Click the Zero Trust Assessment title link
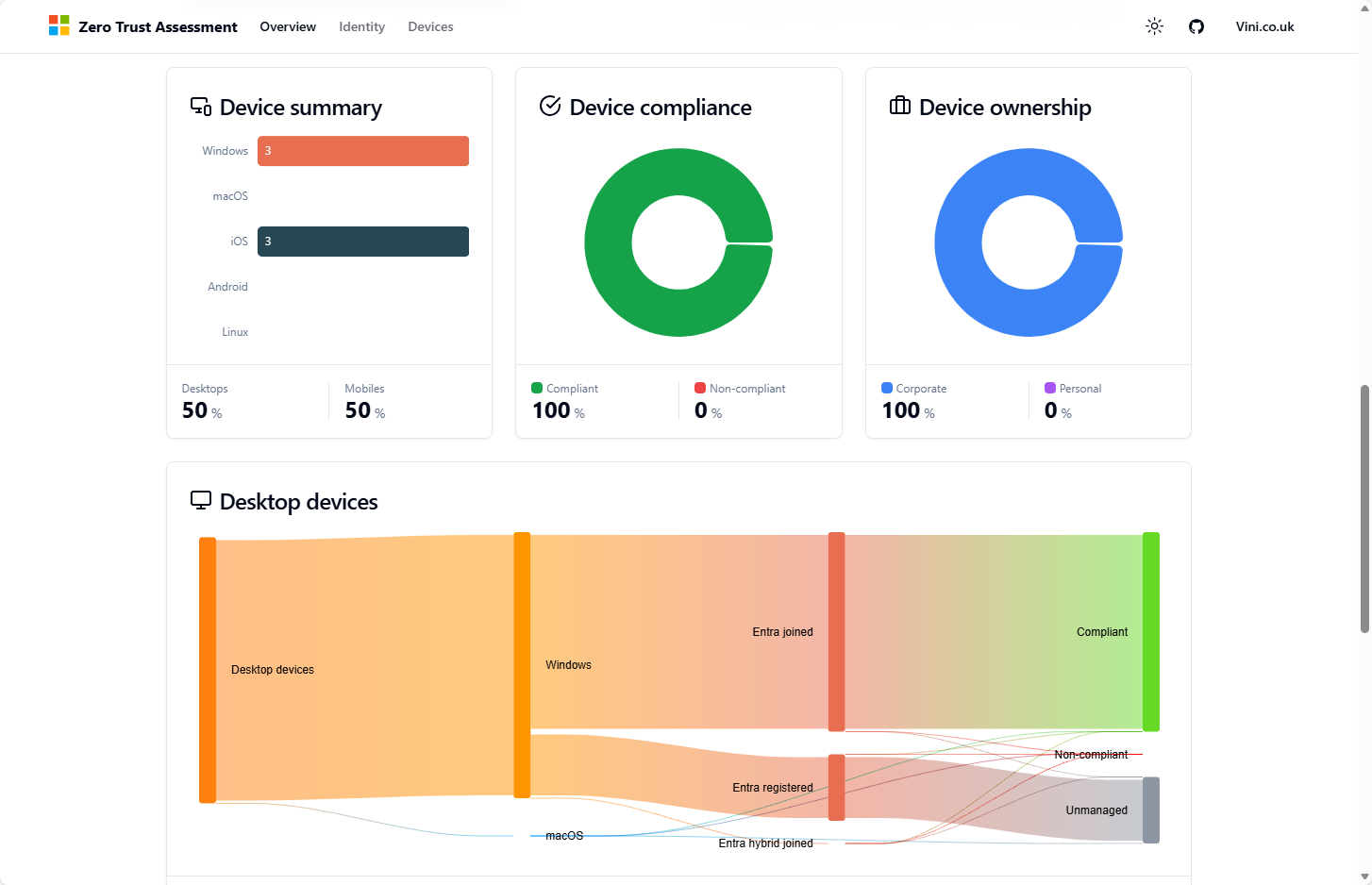The height and width of the screenshot is (885, 1372). tap(158, 26)
